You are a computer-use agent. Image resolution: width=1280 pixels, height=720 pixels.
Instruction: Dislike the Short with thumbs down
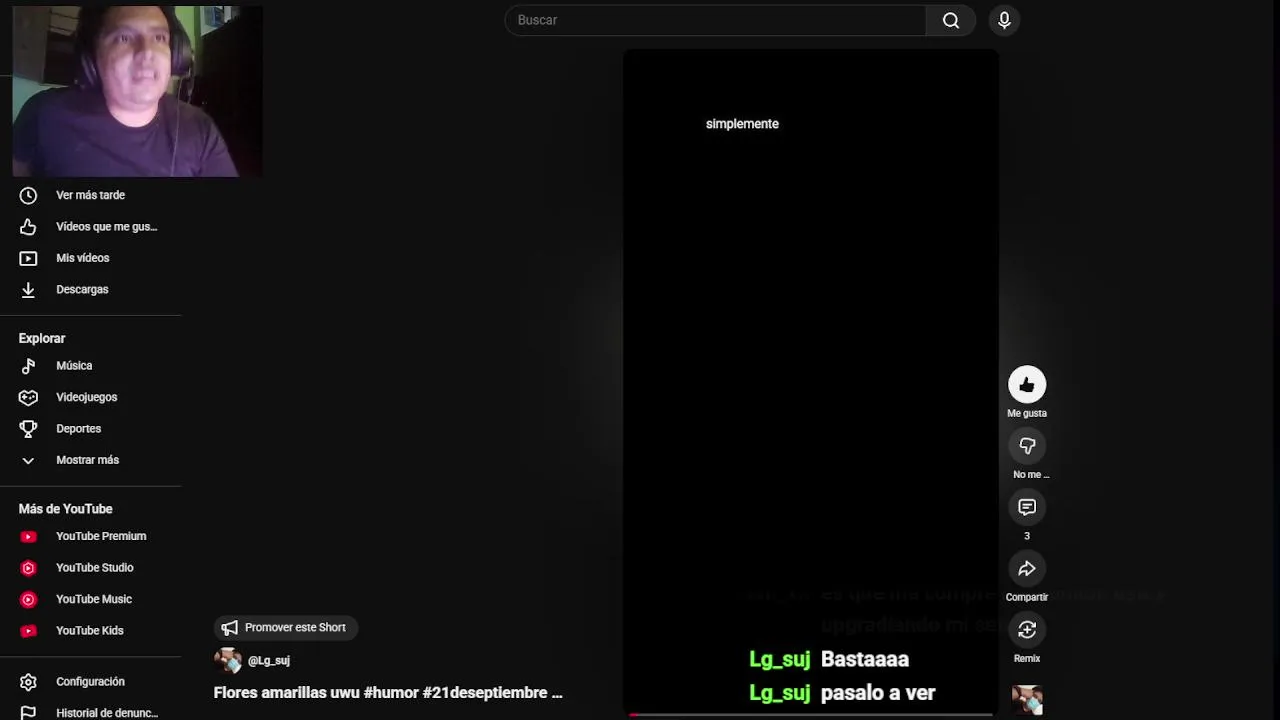click(x=1027, y=446)
